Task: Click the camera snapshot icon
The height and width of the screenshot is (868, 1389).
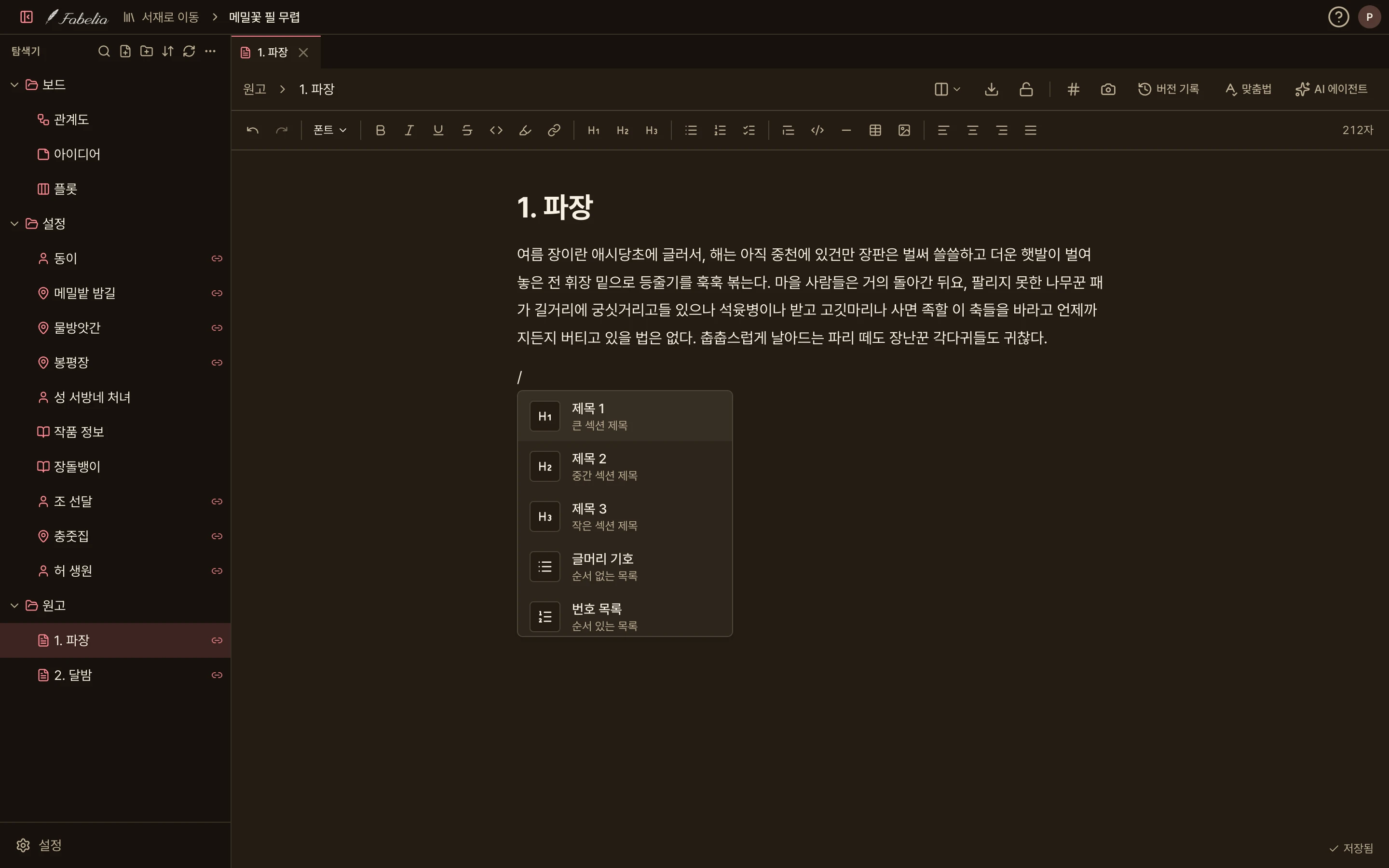Action: [1108, 89]
